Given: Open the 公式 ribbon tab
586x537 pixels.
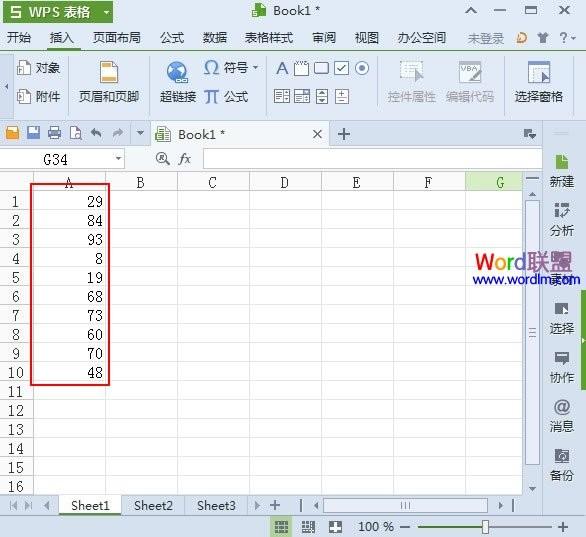Looking at the screenshot, I should coord(172,37).
